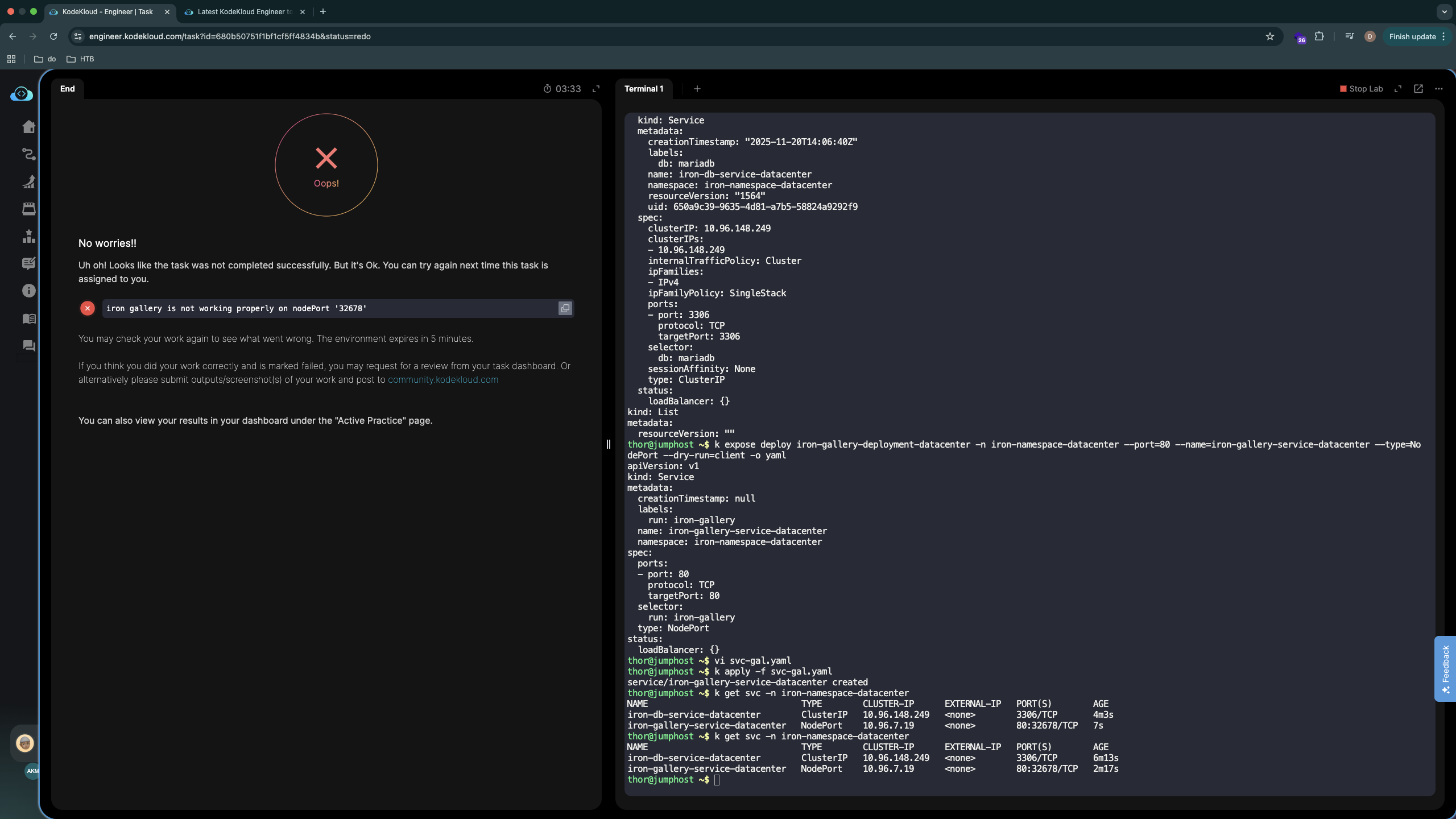The width and height of the screenshot is (1456, 819).
Task: Click the info circle sidebar icon
Action: (x=28, y=291)
